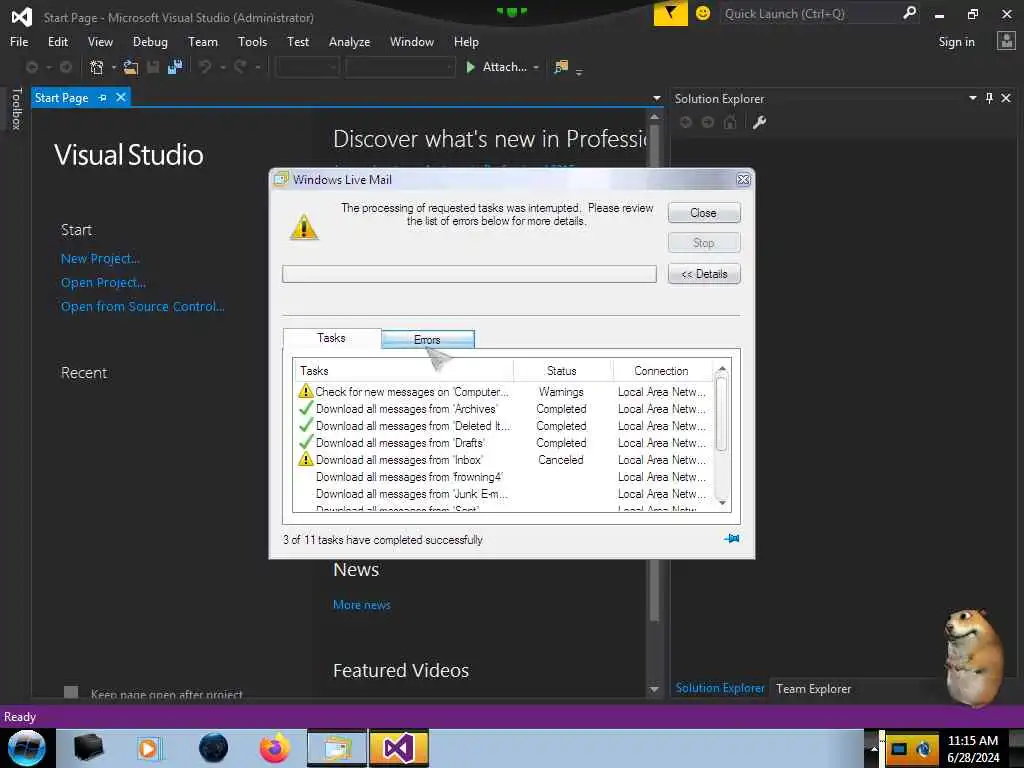Click the Close button in Windows Live Mail
This screenshot has width=1024, height=768.
(704, 213)
